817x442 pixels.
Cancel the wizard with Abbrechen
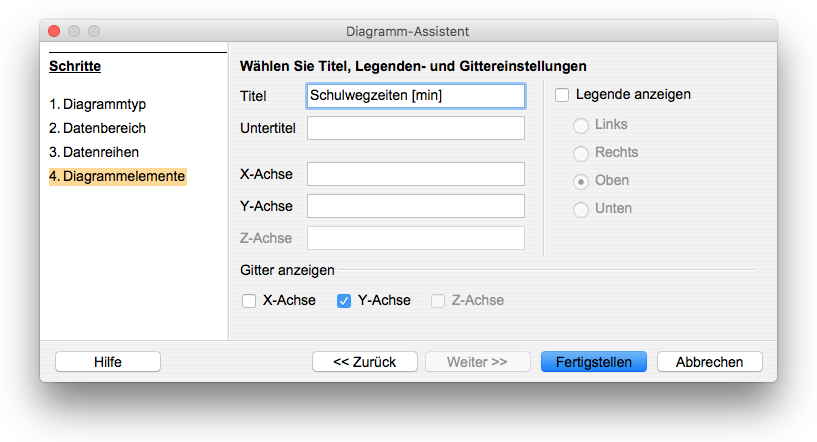[710, 362]
